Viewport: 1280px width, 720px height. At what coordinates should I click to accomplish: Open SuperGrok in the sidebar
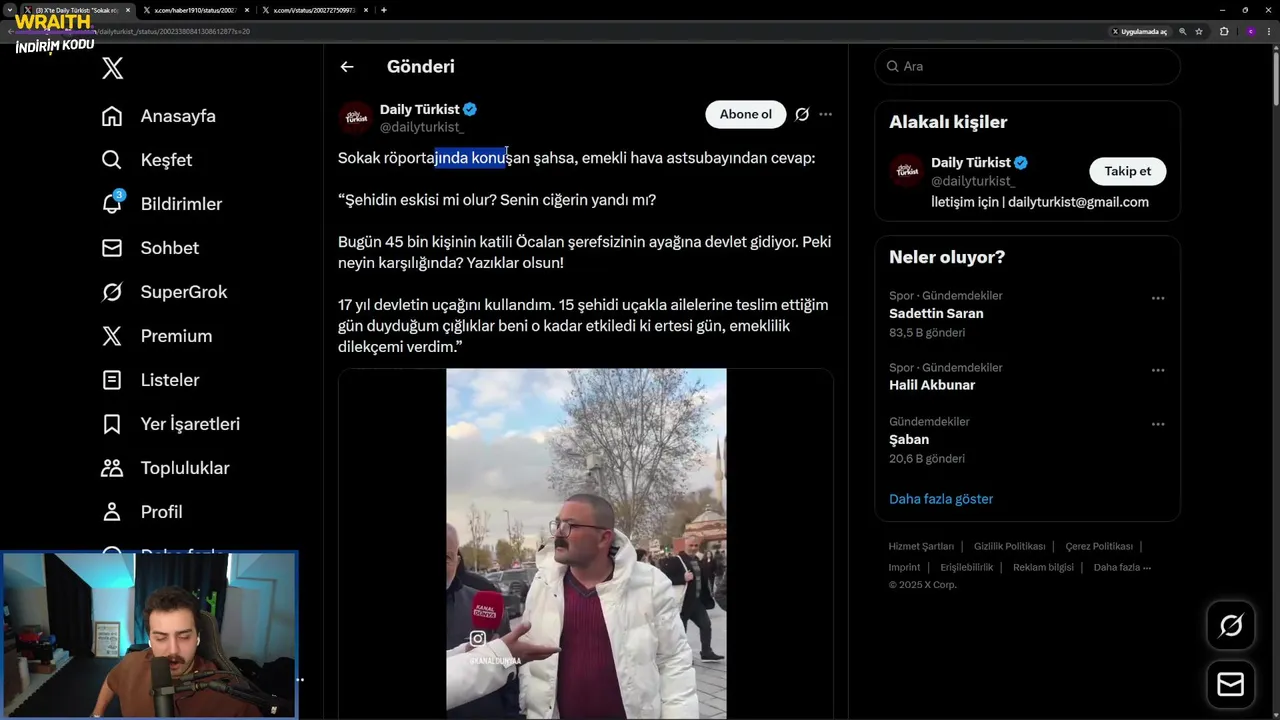165,292
